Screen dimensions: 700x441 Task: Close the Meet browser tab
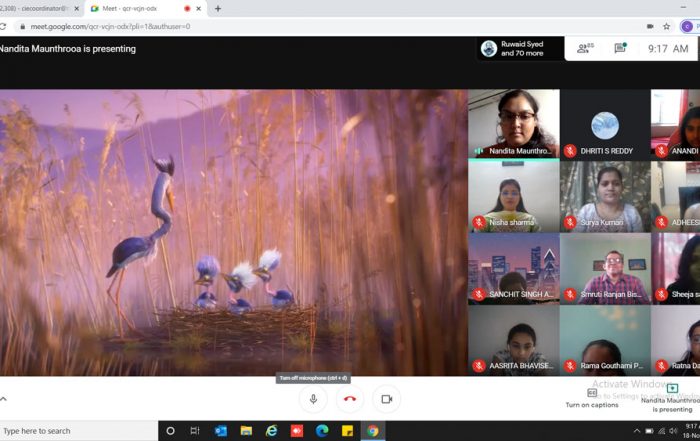(x=199, y=8)
